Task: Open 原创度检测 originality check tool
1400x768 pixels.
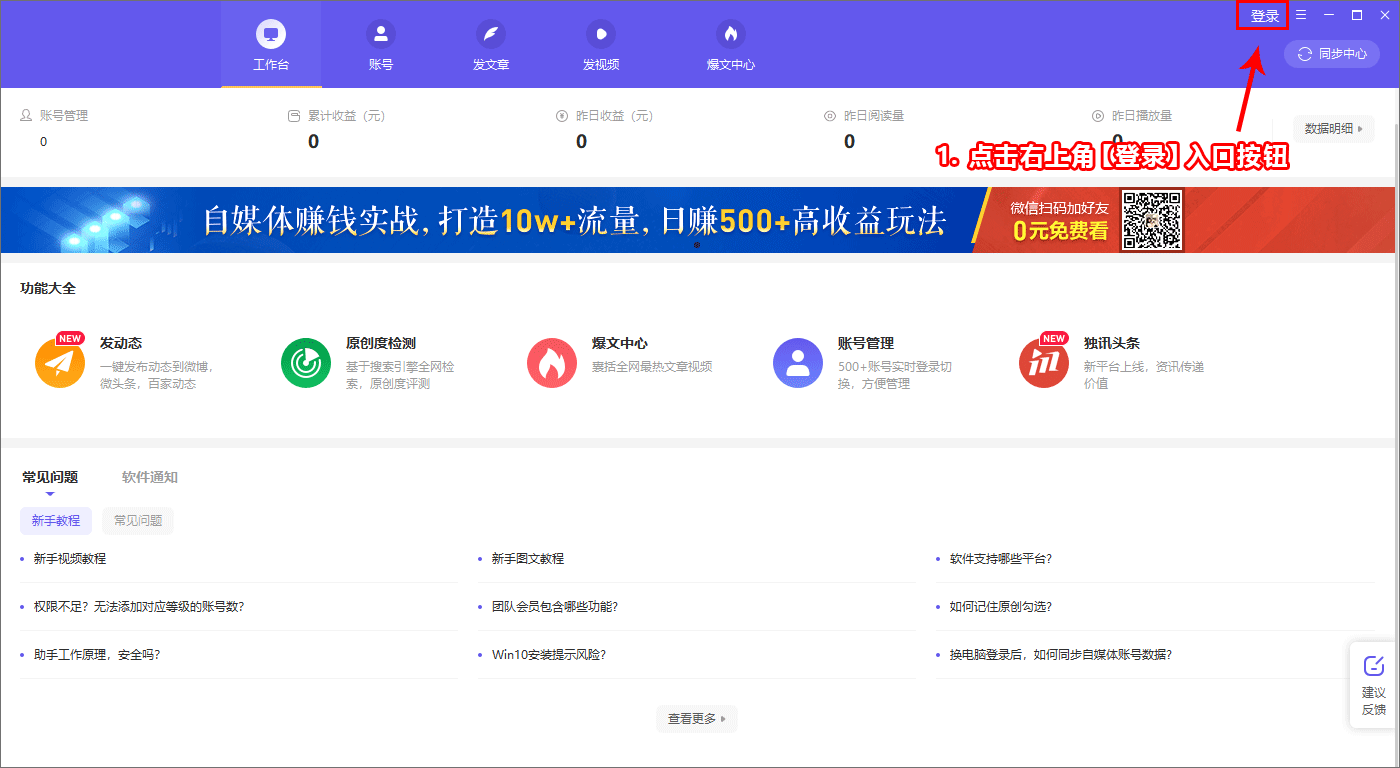Action: 305,362
